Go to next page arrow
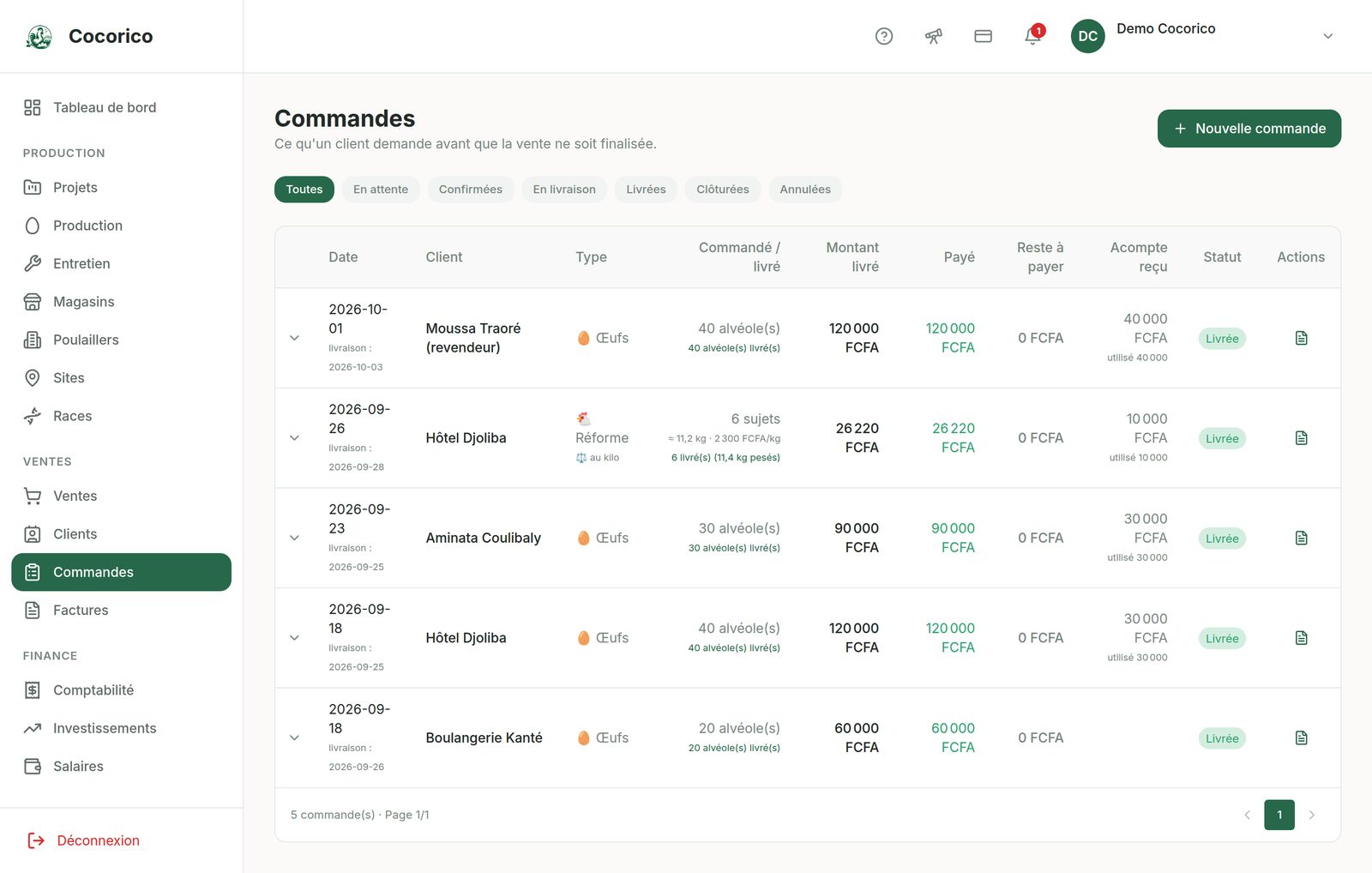1372x873 pixels. (1311, 815)
